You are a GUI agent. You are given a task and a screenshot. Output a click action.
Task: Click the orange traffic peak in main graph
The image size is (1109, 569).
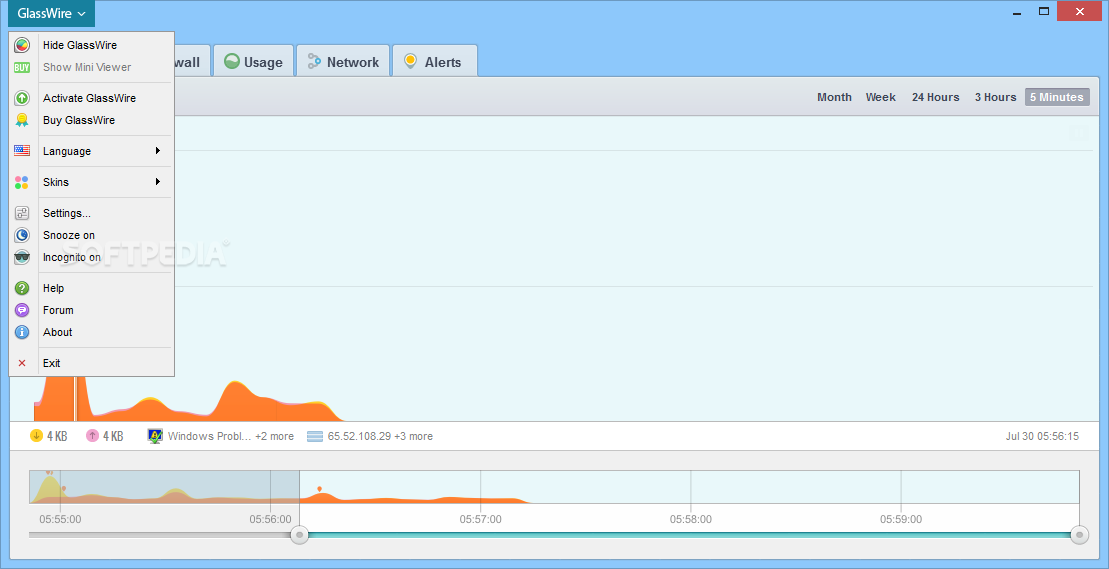[x=236, y=401]
